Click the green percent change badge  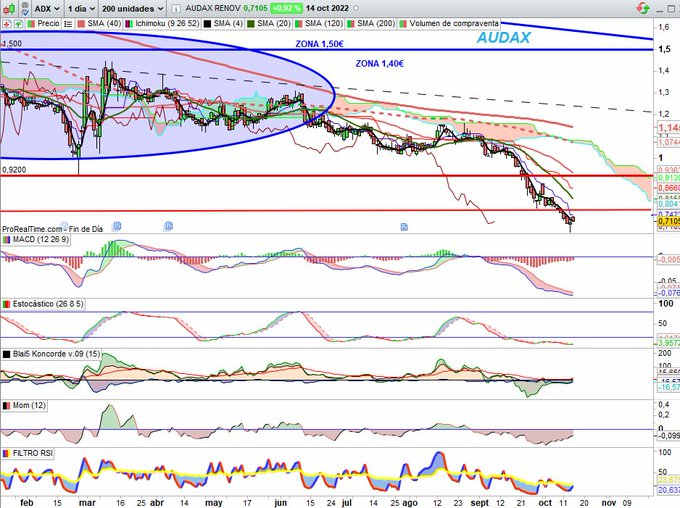[x=286, y=8]
